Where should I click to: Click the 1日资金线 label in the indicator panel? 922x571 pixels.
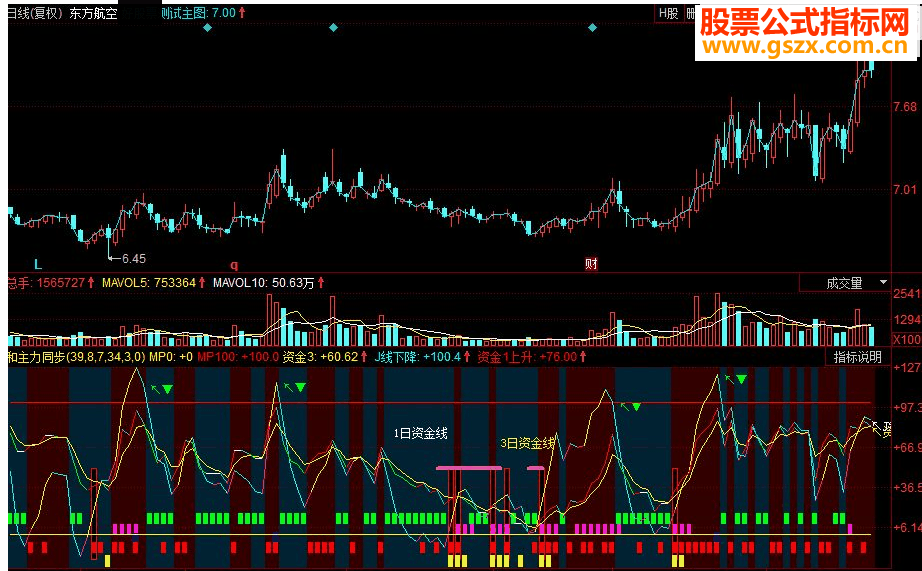coord(420,433)
